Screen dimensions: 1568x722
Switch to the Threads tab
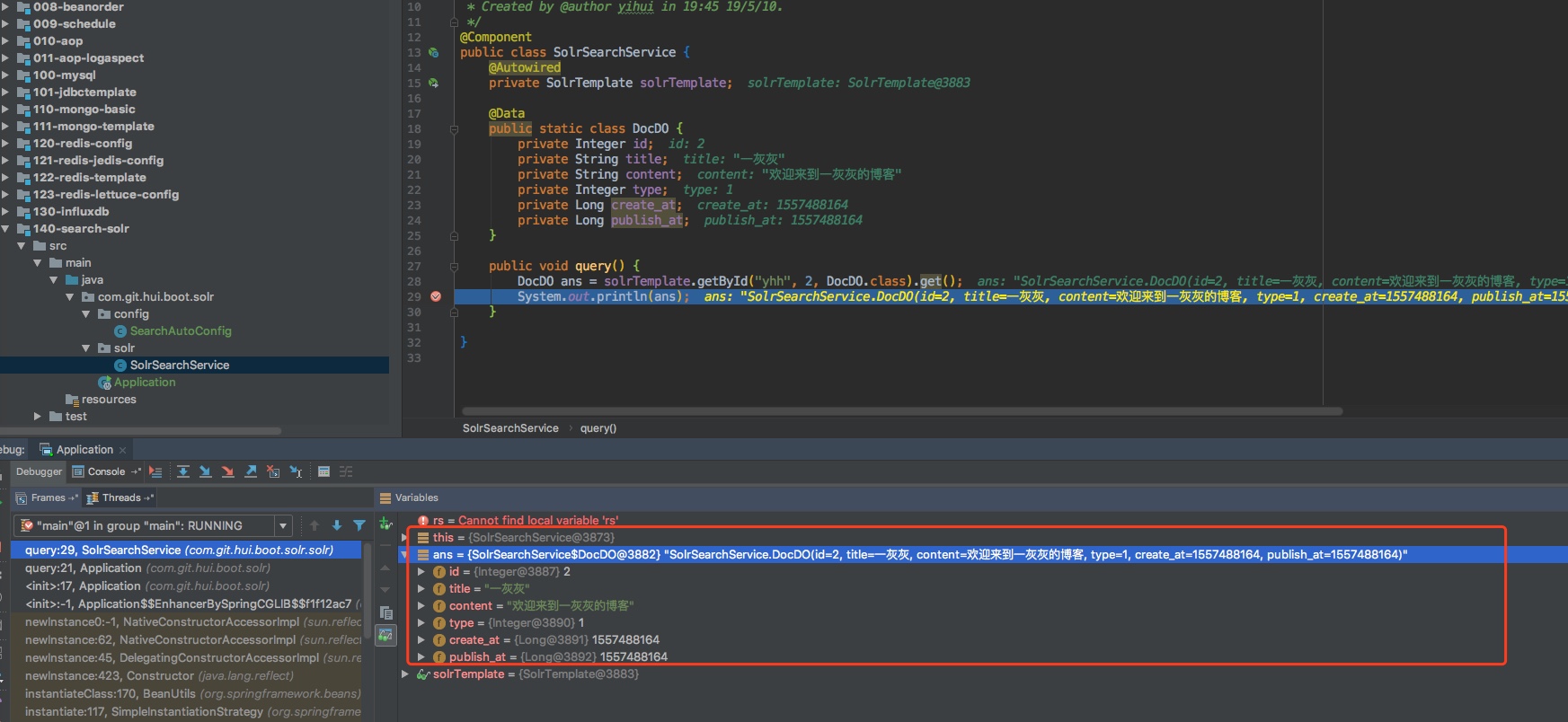point(120,497)
